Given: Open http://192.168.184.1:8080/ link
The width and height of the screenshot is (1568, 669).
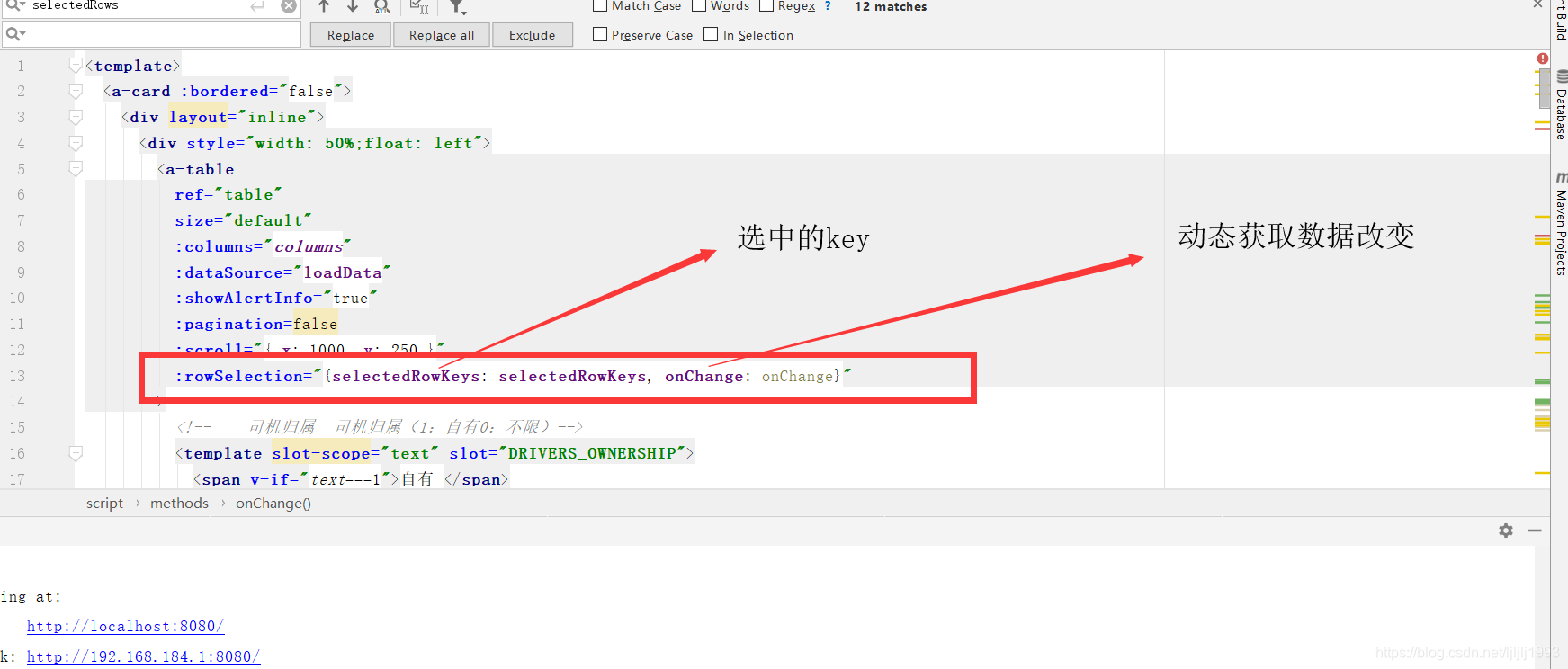Looking at the screenshot, I should tap(143, 657).
